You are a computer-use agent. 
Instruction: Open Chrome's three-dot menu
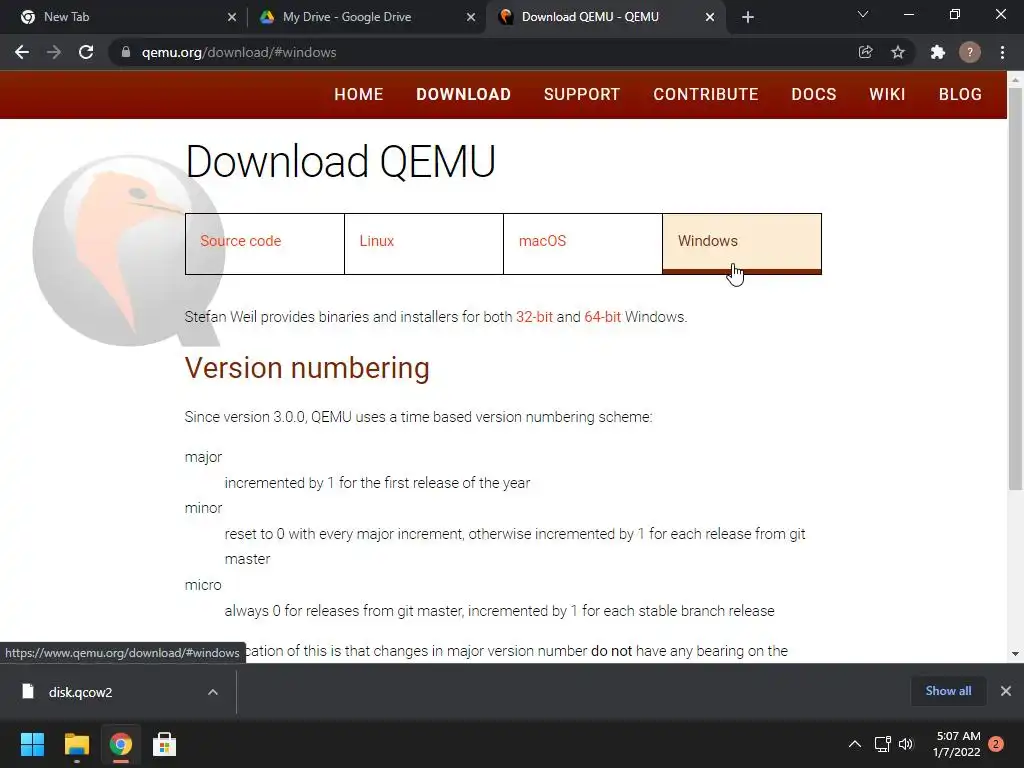pyautogui.click(x=1002, y=52)
